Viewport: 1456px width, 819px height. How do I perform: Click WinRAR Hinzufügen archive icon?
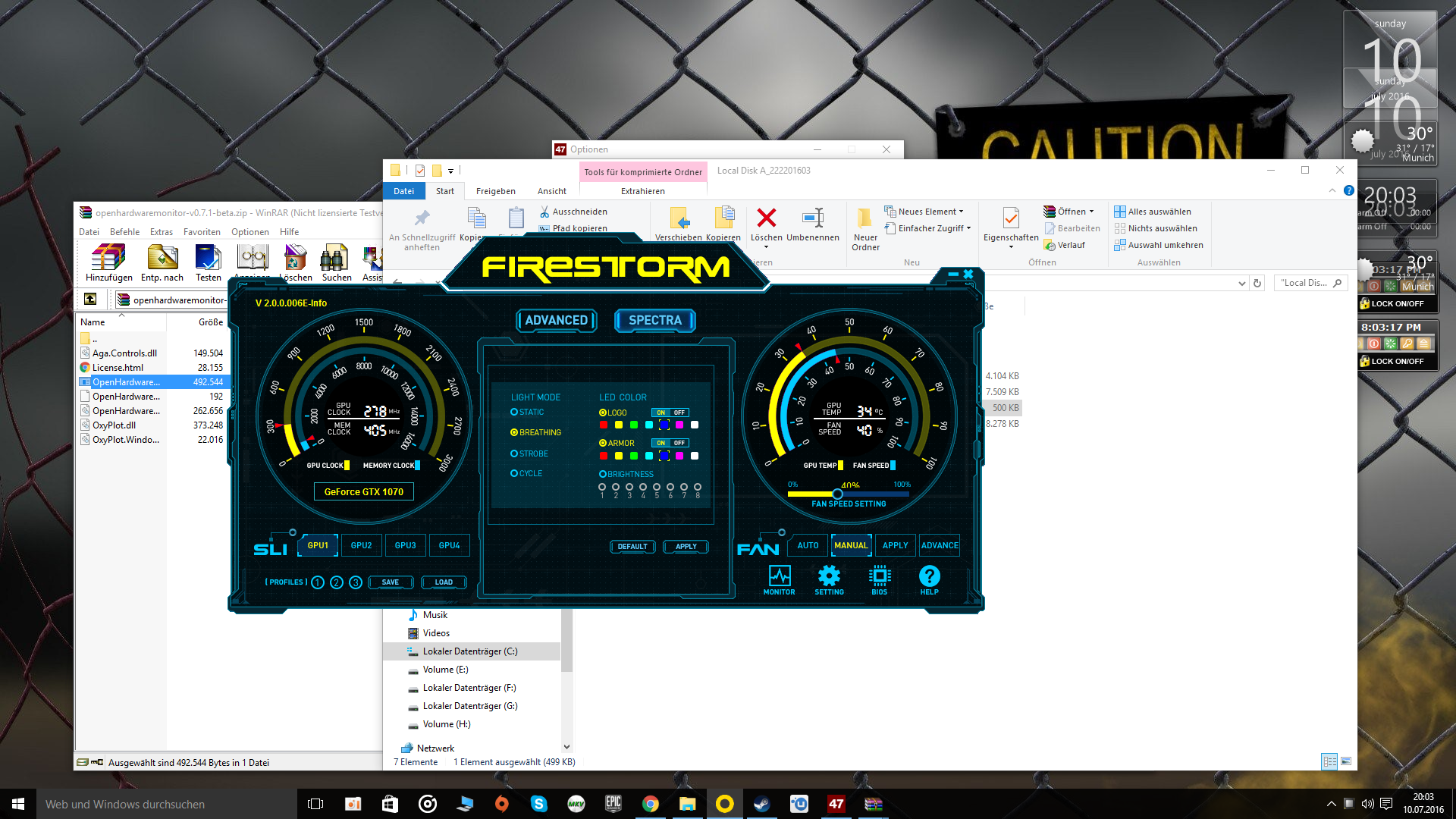[x=108, y=259]
